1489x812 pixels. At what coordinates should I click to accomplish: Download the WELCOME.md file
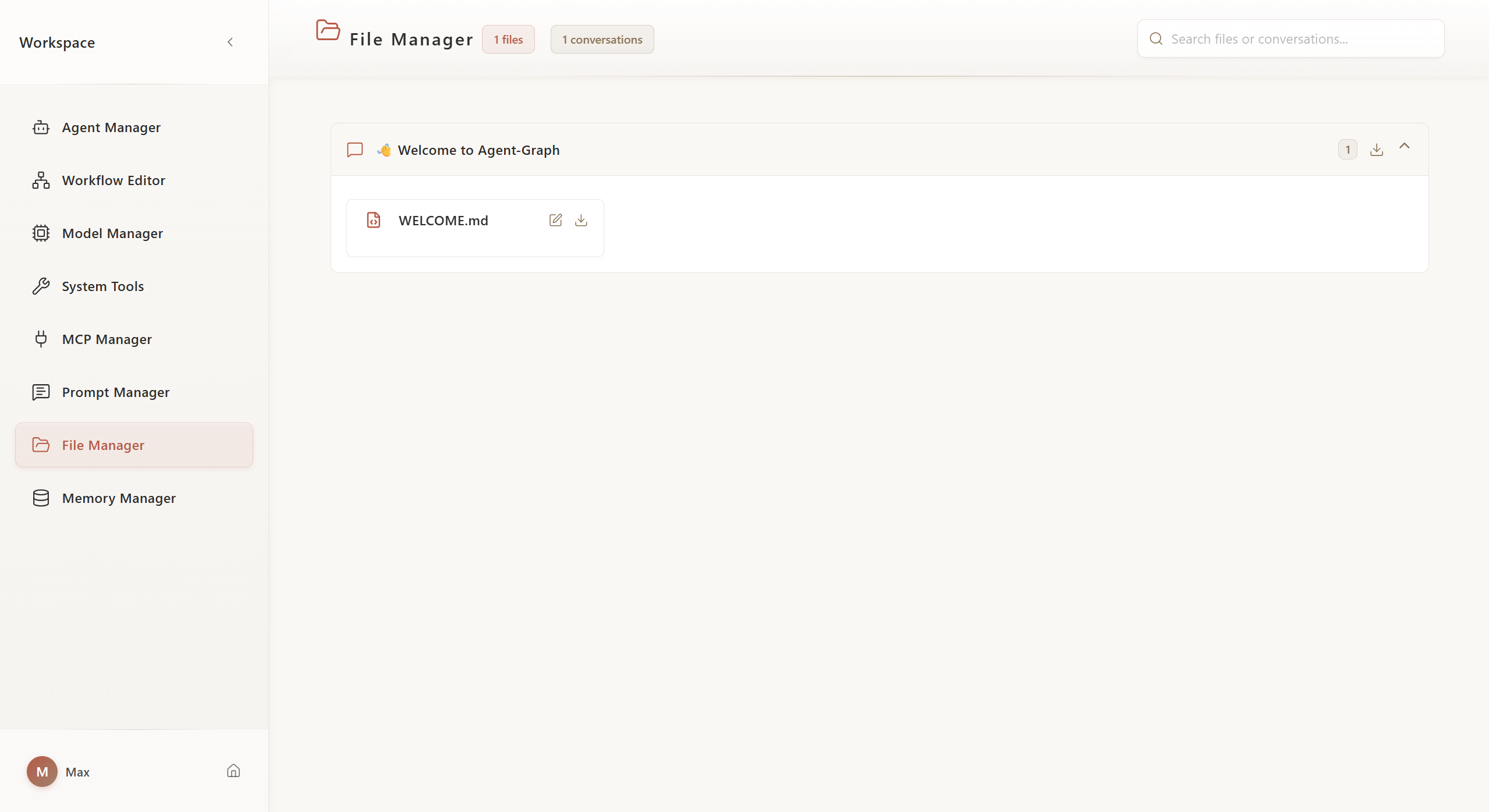[580, 221]
